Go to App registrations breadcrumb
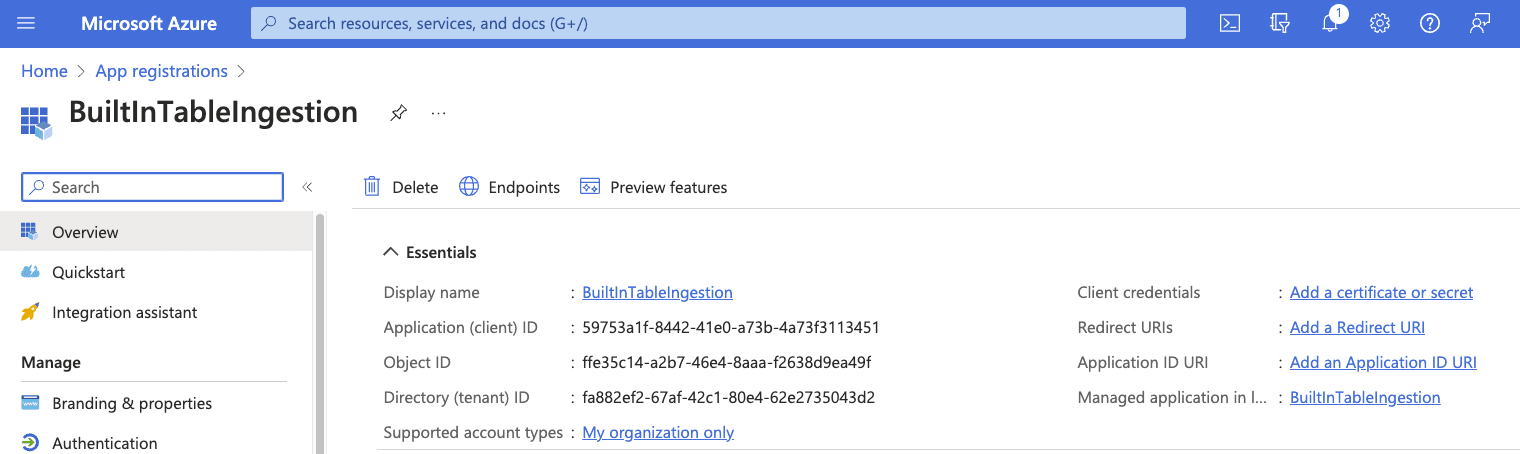The image size is (1520, 454). click(x=161, y=71)
